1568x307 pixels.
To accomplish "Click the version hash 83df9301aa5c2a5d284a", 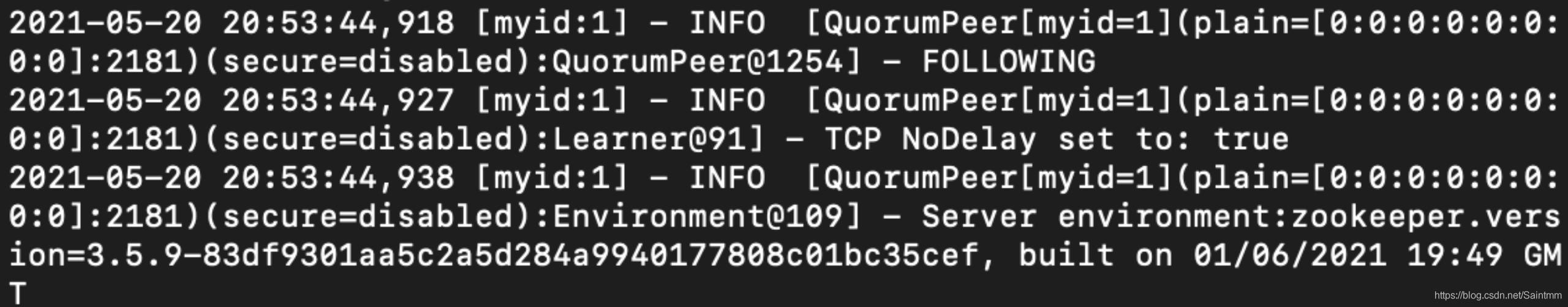I will (x=396, y=256).
